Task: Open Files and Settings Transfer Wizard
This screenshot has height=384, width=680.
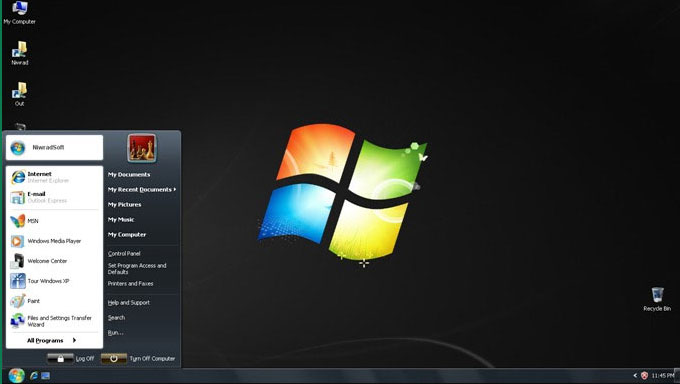Action: (x=55, y=321)
